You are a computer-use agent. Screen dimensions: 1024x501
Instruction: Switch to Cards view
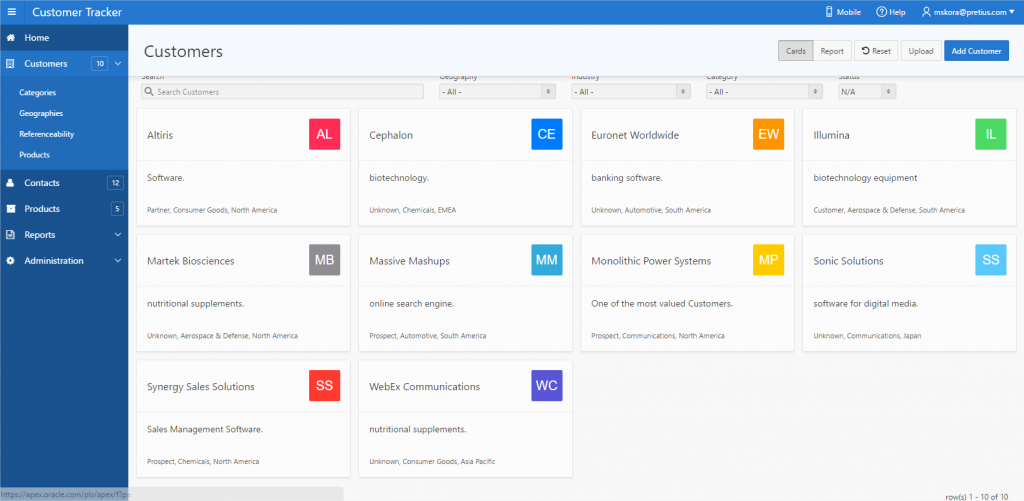[795, 51]
